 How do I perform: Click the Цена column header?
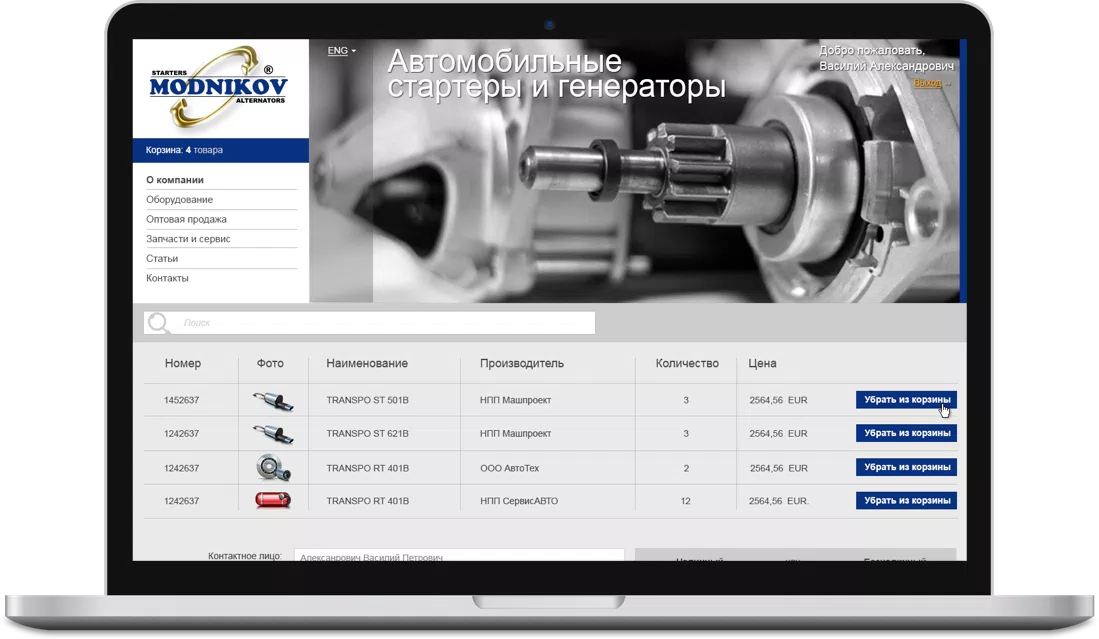762,363
